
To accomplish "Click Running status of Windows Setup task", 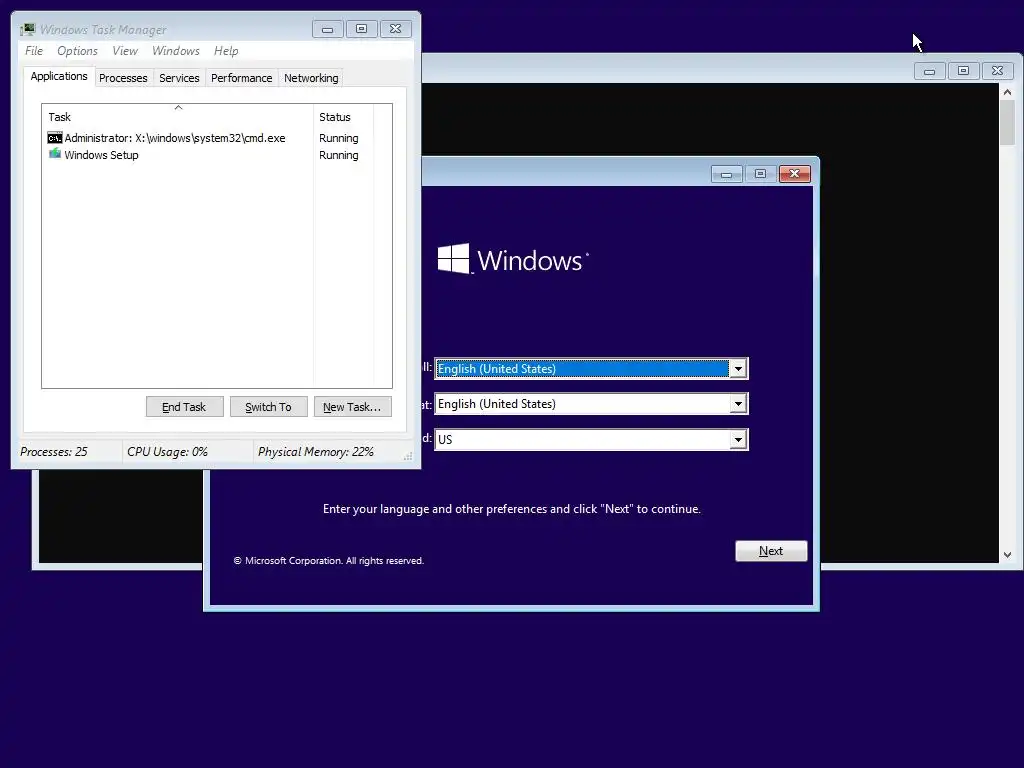I will pyautogui.click(x=338, y=155).
